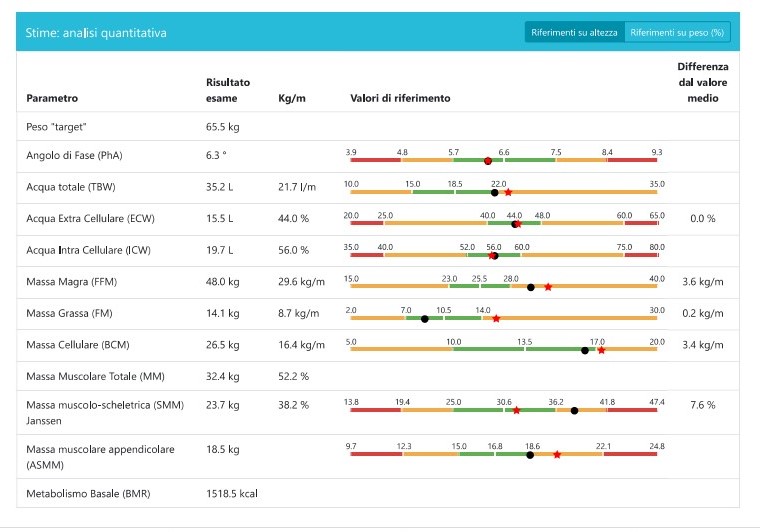The image size is (760, 532).
Task: Click the black dot in Massa Magra row
Action: [x=531, y=287]
